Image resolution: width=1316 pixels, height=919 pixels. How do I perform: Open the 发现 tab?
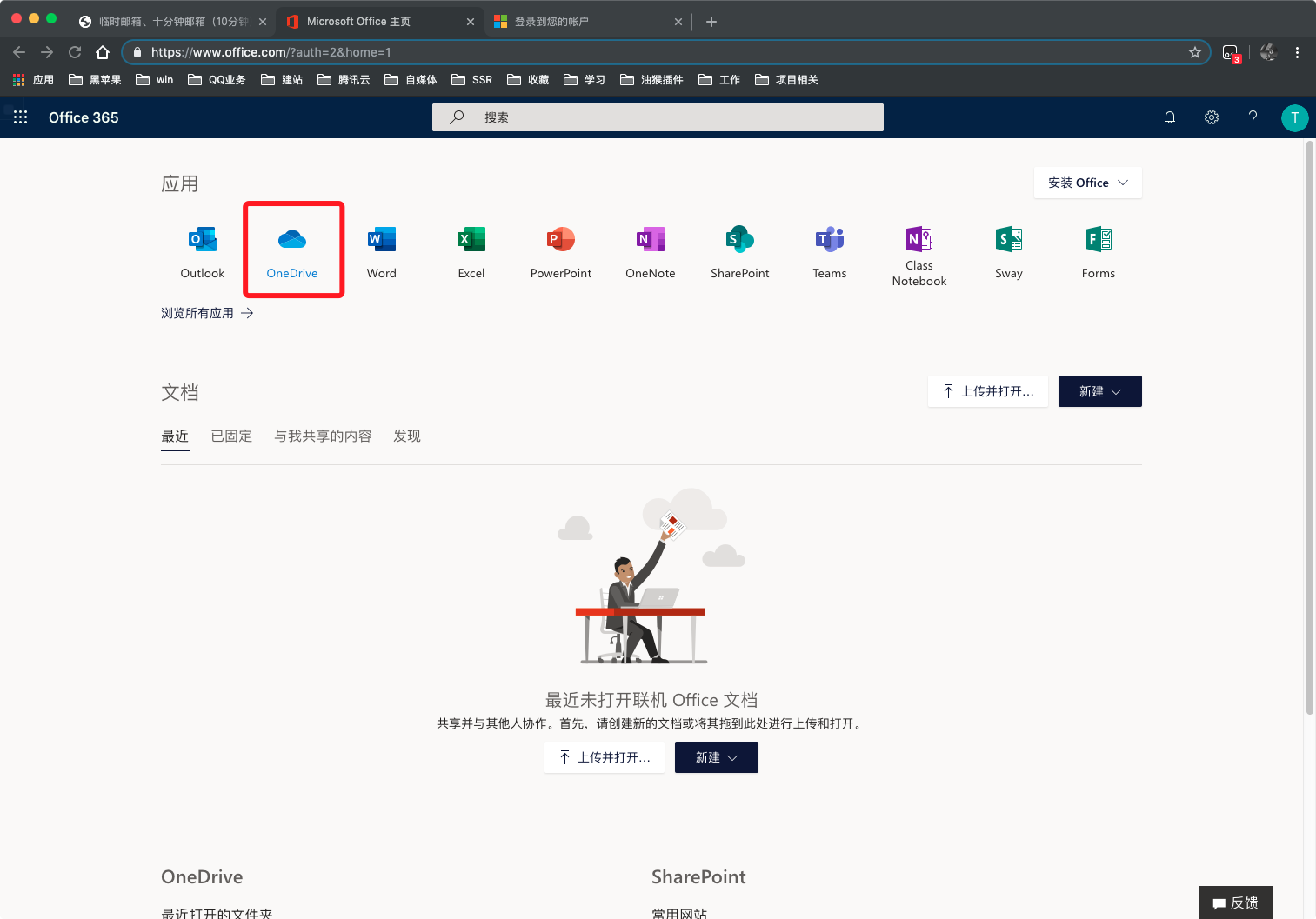(407, 436)
